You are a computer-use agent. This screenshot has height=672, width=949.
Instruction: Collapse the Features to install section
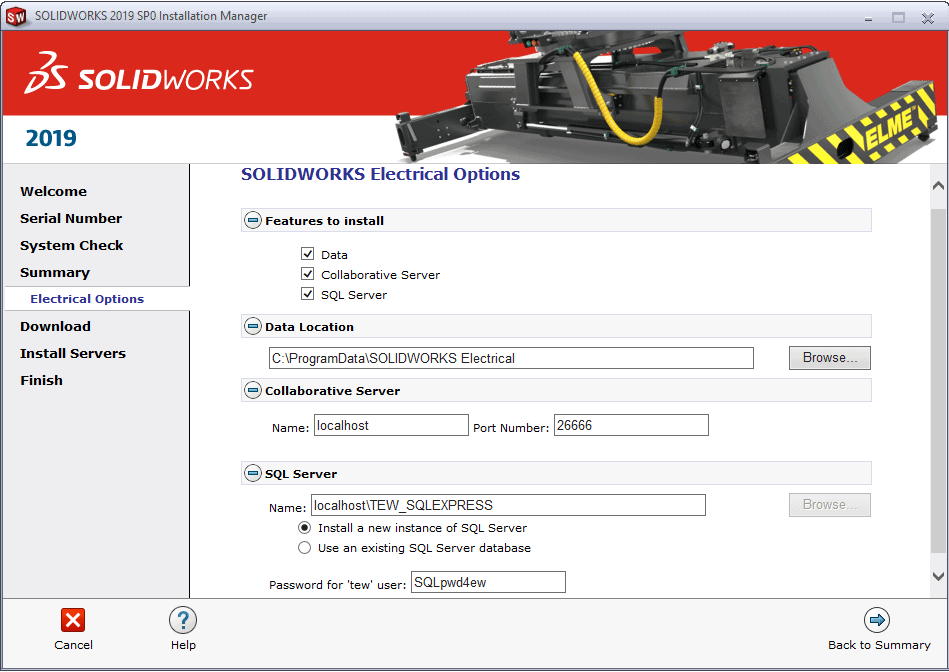pyautogui.click(x=252, y=220)
